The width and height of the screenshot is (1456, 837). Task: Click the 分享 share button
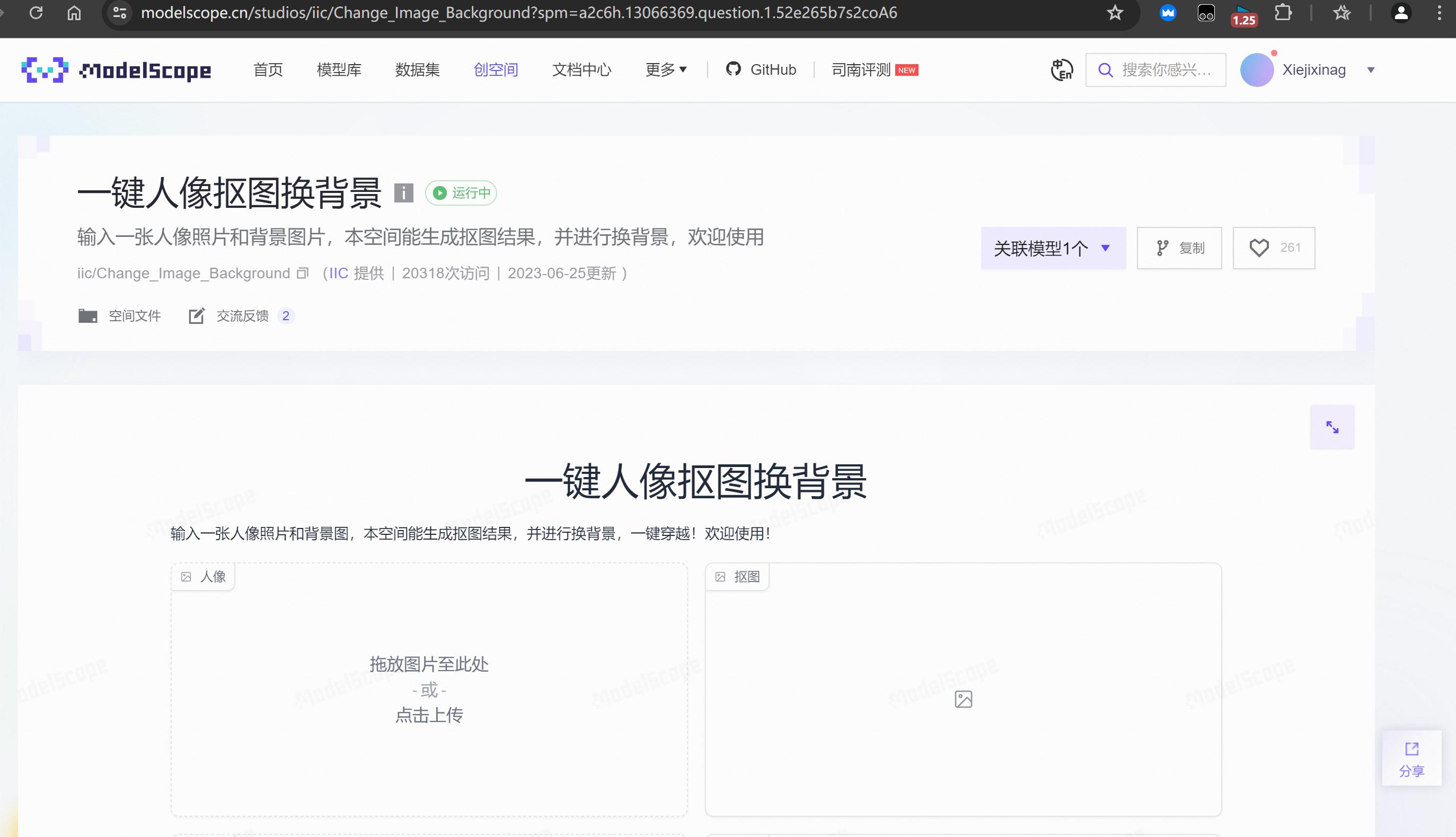[x=1411, y=758]
